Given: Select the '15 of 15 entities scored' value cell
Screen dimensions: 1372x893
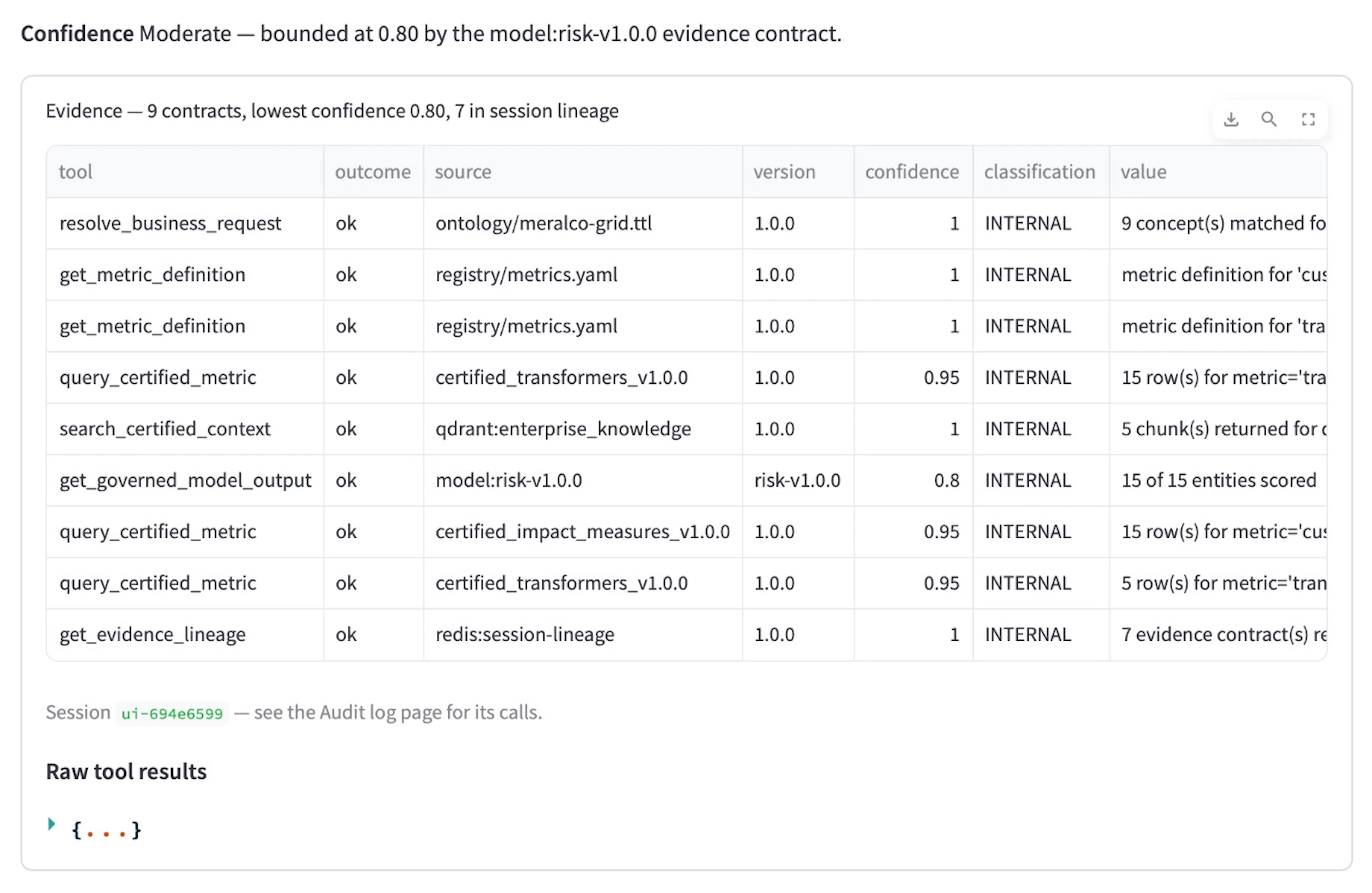Looking at the screenshot, I should [1218, 481].
